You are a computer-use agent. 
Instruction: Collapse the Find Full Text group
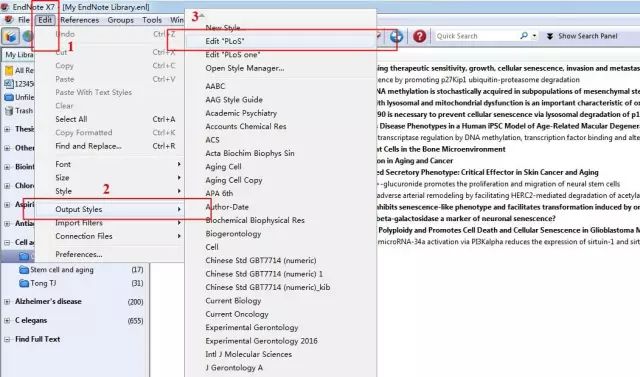pos(7,339)
